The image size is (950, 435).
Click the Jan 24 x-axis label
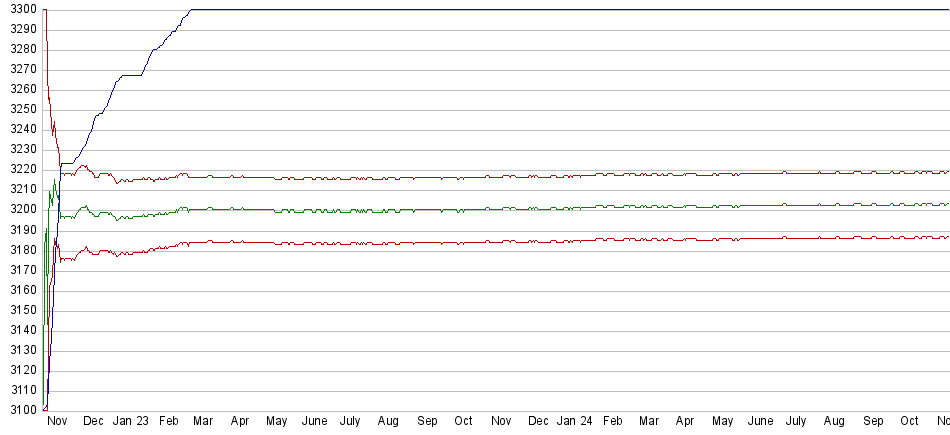tap(574, 423)
